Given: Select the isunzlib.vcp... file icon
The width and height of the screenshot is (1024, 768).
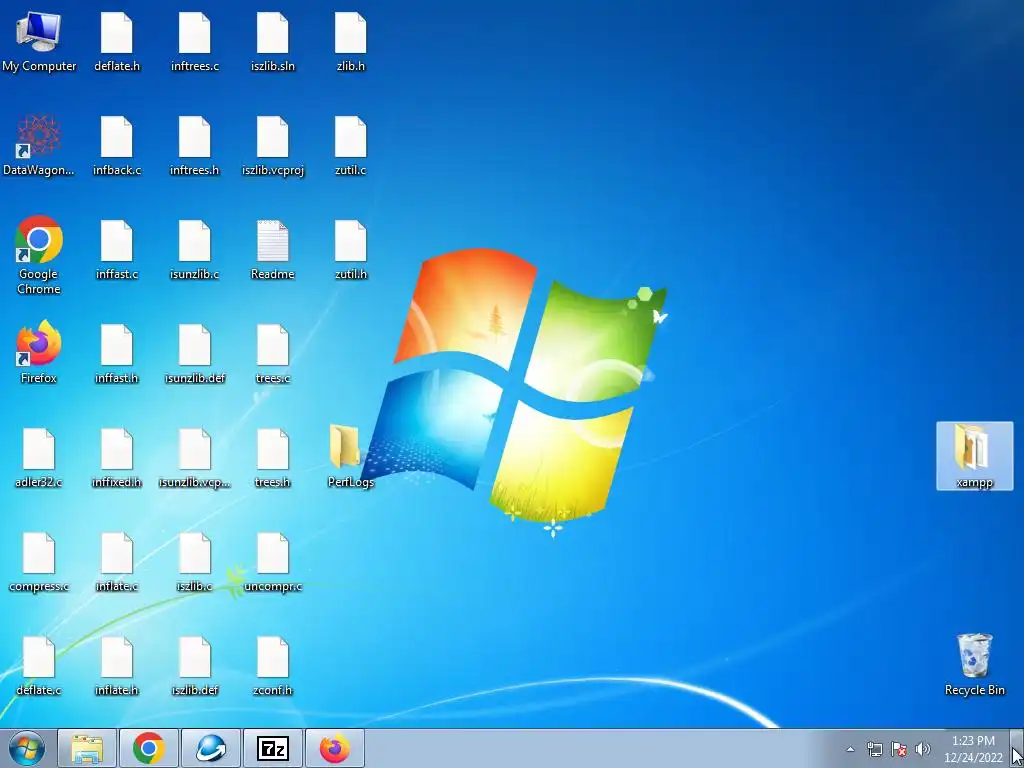Looking at the screenshot, I should coord(195,458).
